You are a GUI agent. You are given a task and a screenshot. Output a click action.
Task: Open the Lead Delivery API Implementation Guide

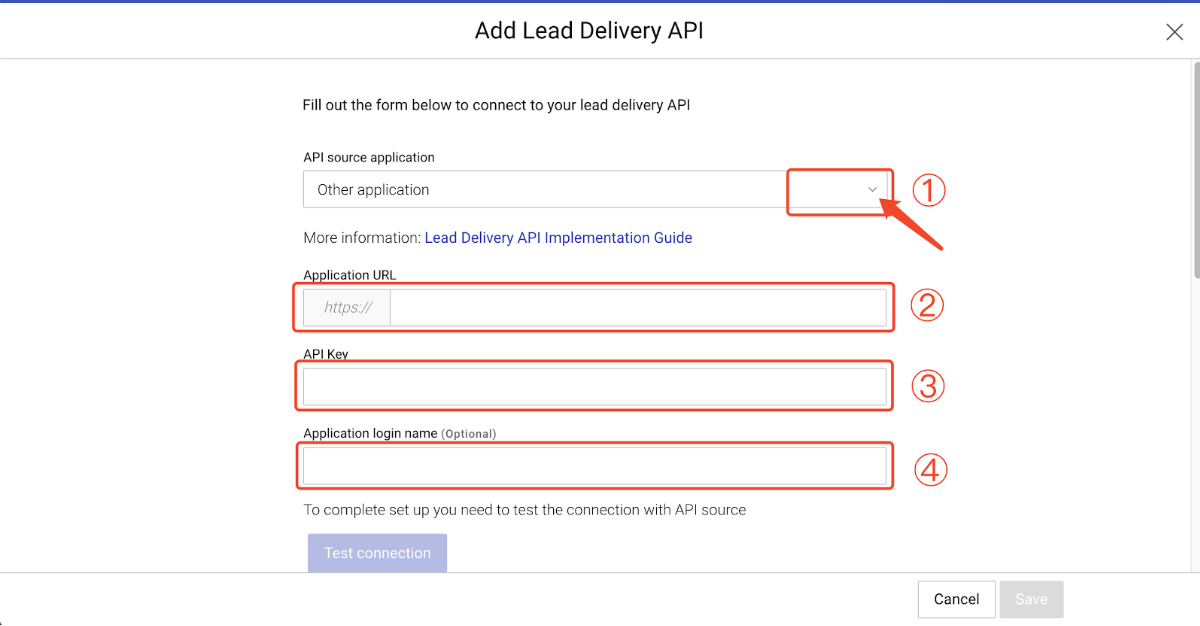click(x=558, y=238)
